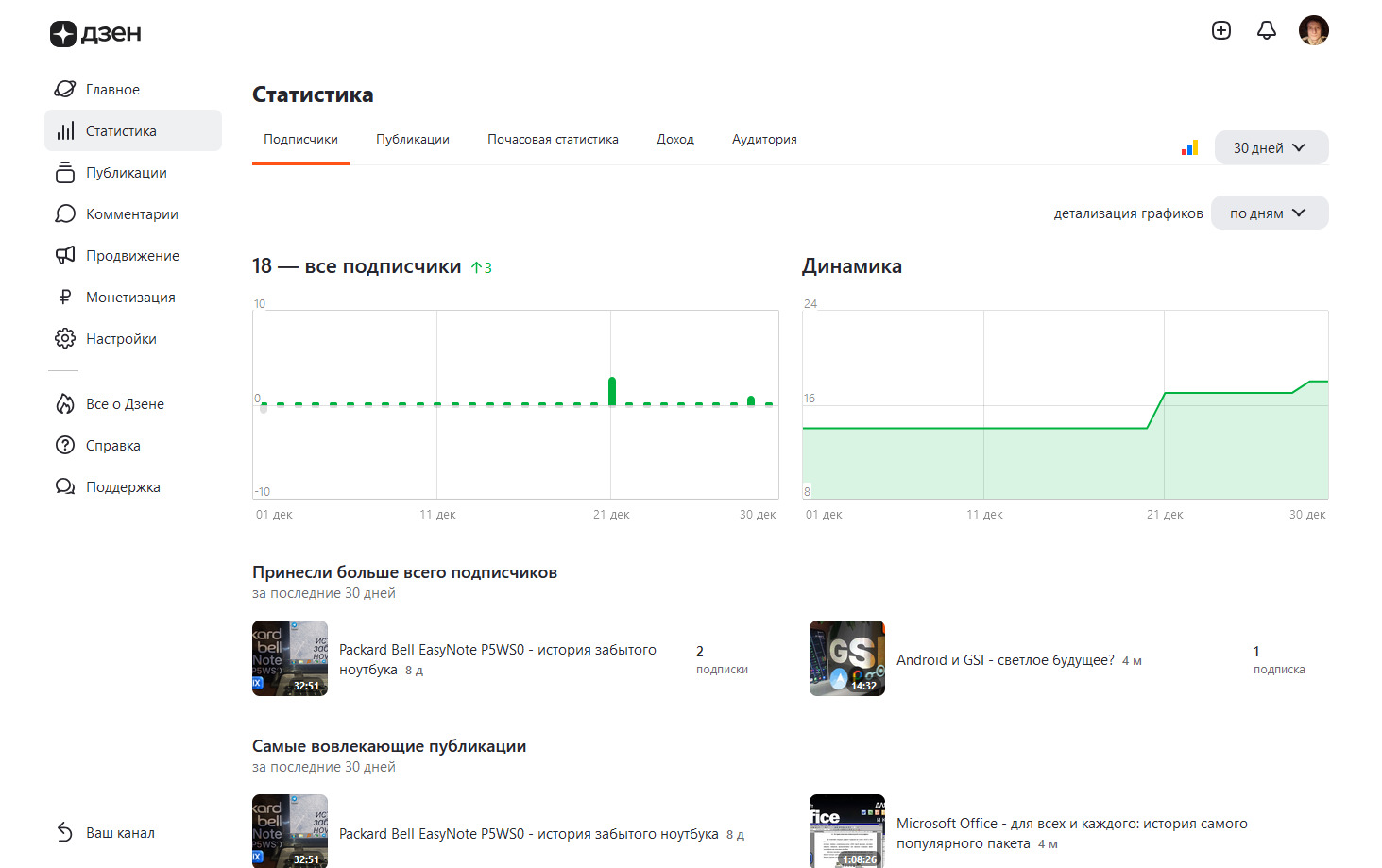
Task: Click the tall green bar at 21 дек
Action: (x=612, y=391)
